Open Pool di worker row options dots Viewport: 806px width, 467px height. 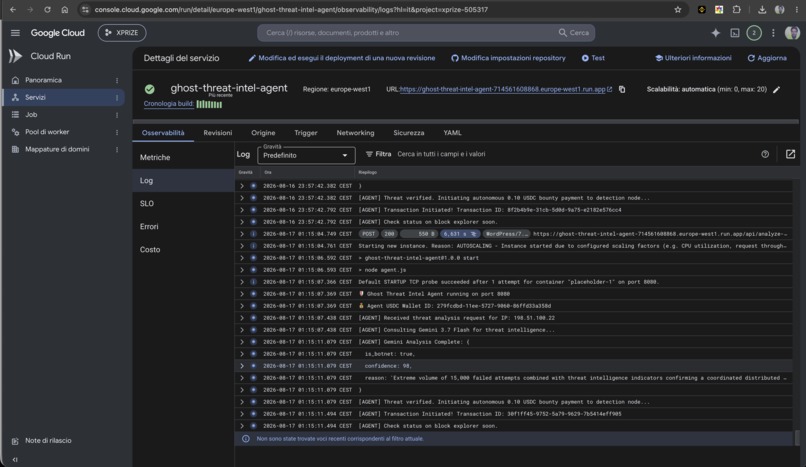117,132
